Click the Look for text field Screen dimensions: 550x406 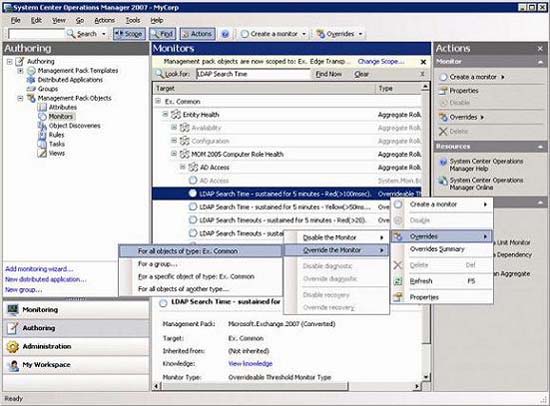pyautogui.click(x=253, y=74)
